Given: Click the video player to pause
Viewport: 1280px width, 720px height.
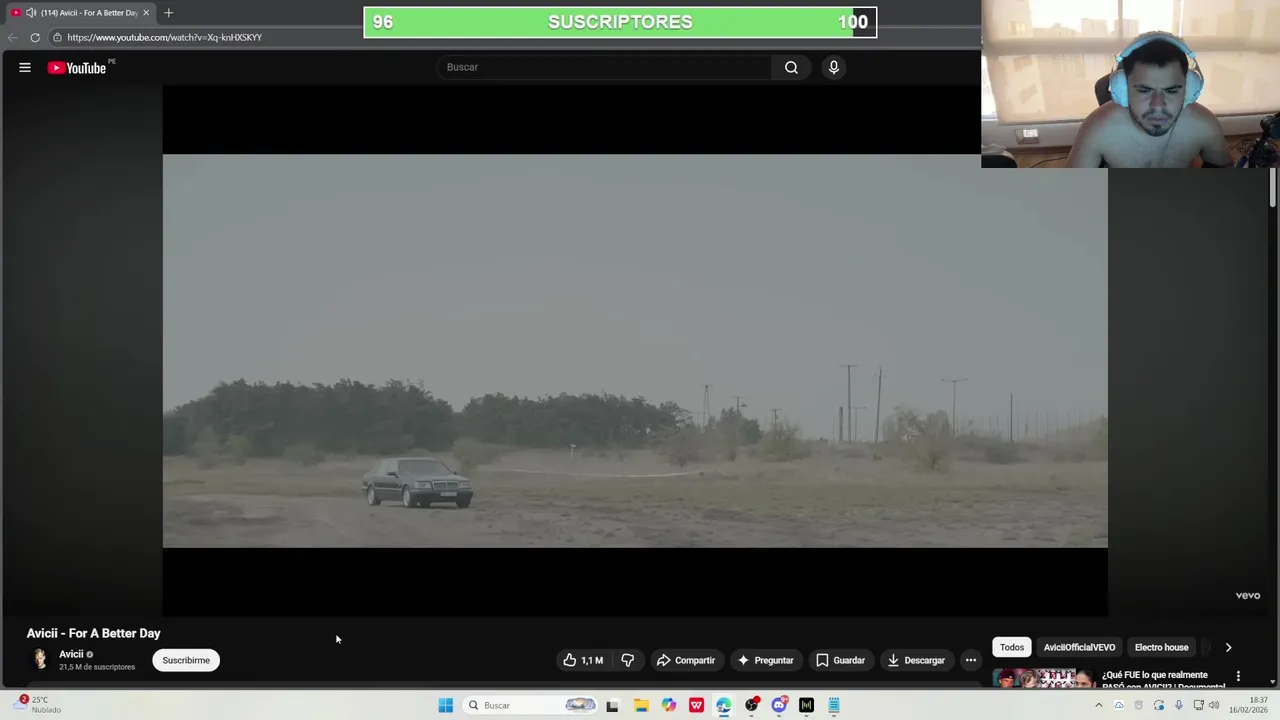Looking at the screenshot, I should coord(635,350).
